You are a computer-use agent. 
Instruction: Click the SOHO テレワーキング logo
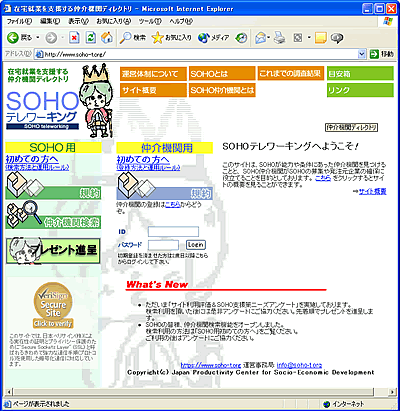pos(42,111)
